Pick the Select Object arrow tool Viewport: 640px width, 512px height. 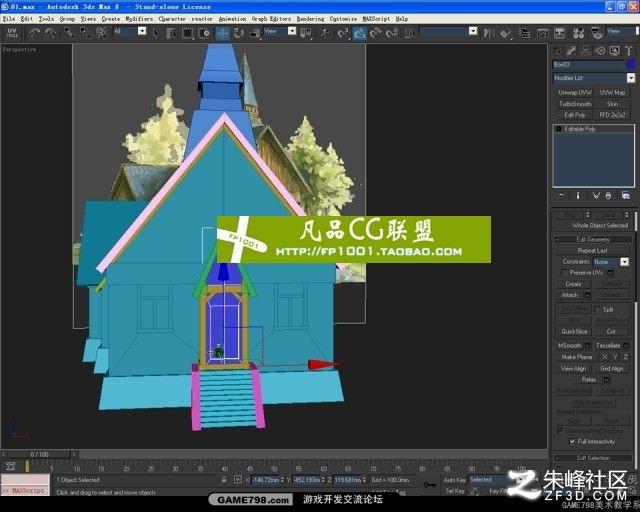point(156,33)
